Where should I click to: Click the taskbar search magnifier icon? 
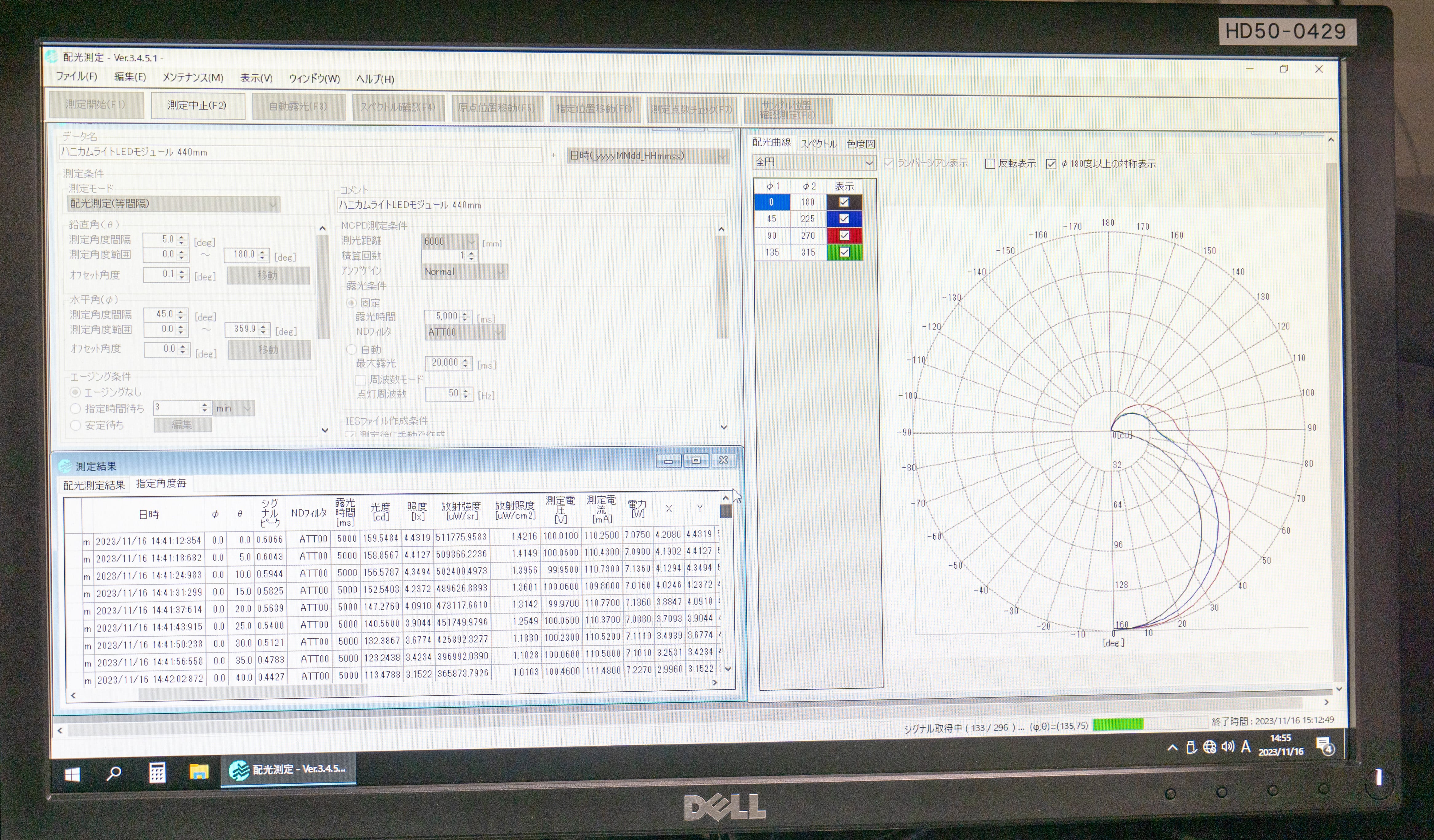[114, 773]
